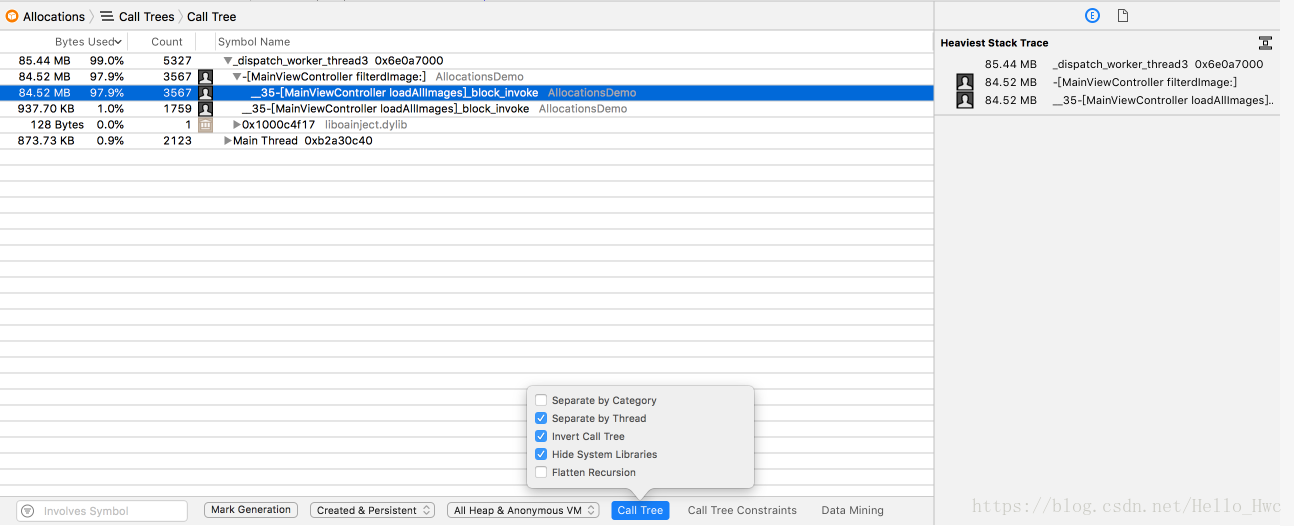Click the _dispatch_worker_thread3 entry in Heaviest Stack Trace
The image size is (1294, 526).
pos(1158,64)
